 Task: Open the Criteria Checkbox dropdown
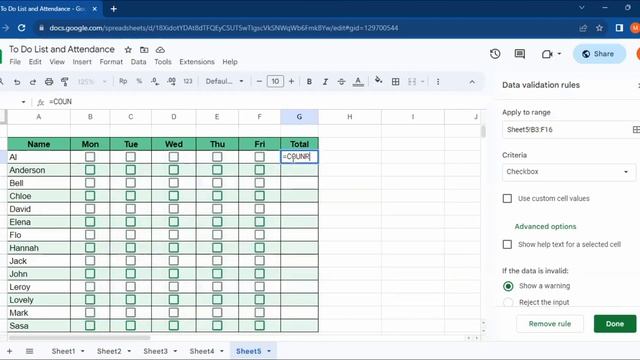(x=569, y=172)
